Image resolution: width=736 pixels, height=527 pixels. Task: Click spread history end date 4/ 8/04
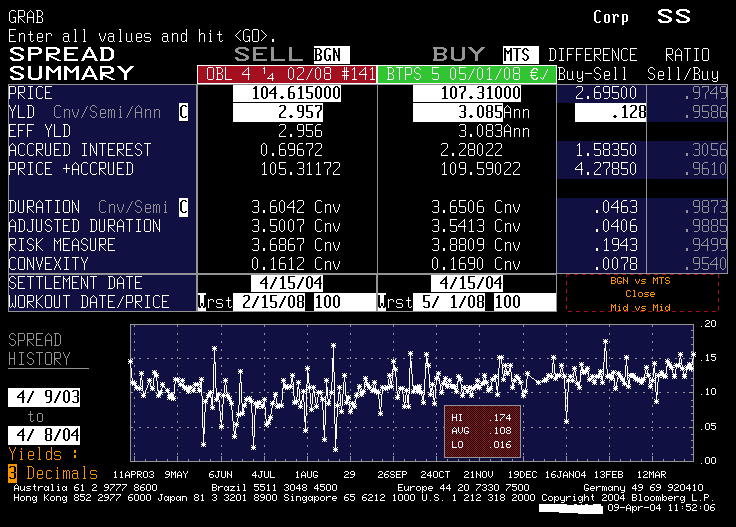46,435
